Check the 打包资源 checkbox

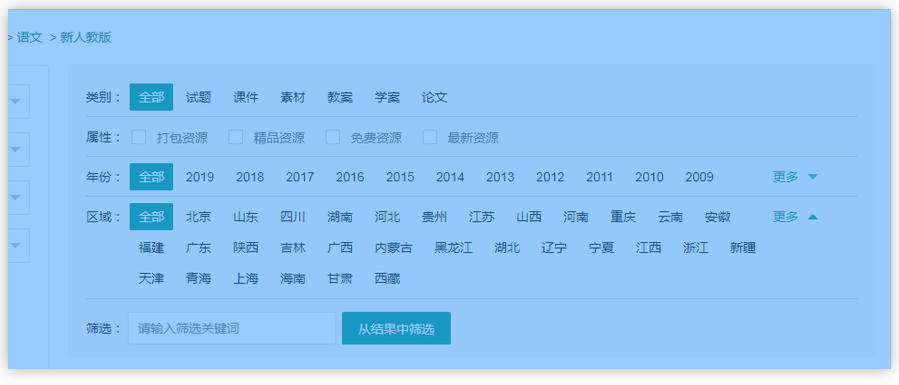pyautogui.click(x=139, y=138)
